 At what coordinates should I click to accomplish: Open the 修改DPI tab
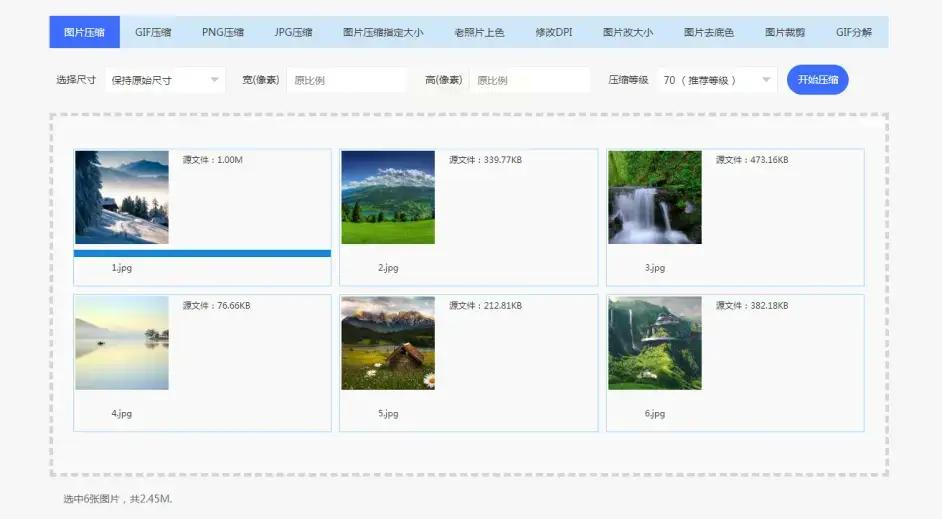point(554,32)
